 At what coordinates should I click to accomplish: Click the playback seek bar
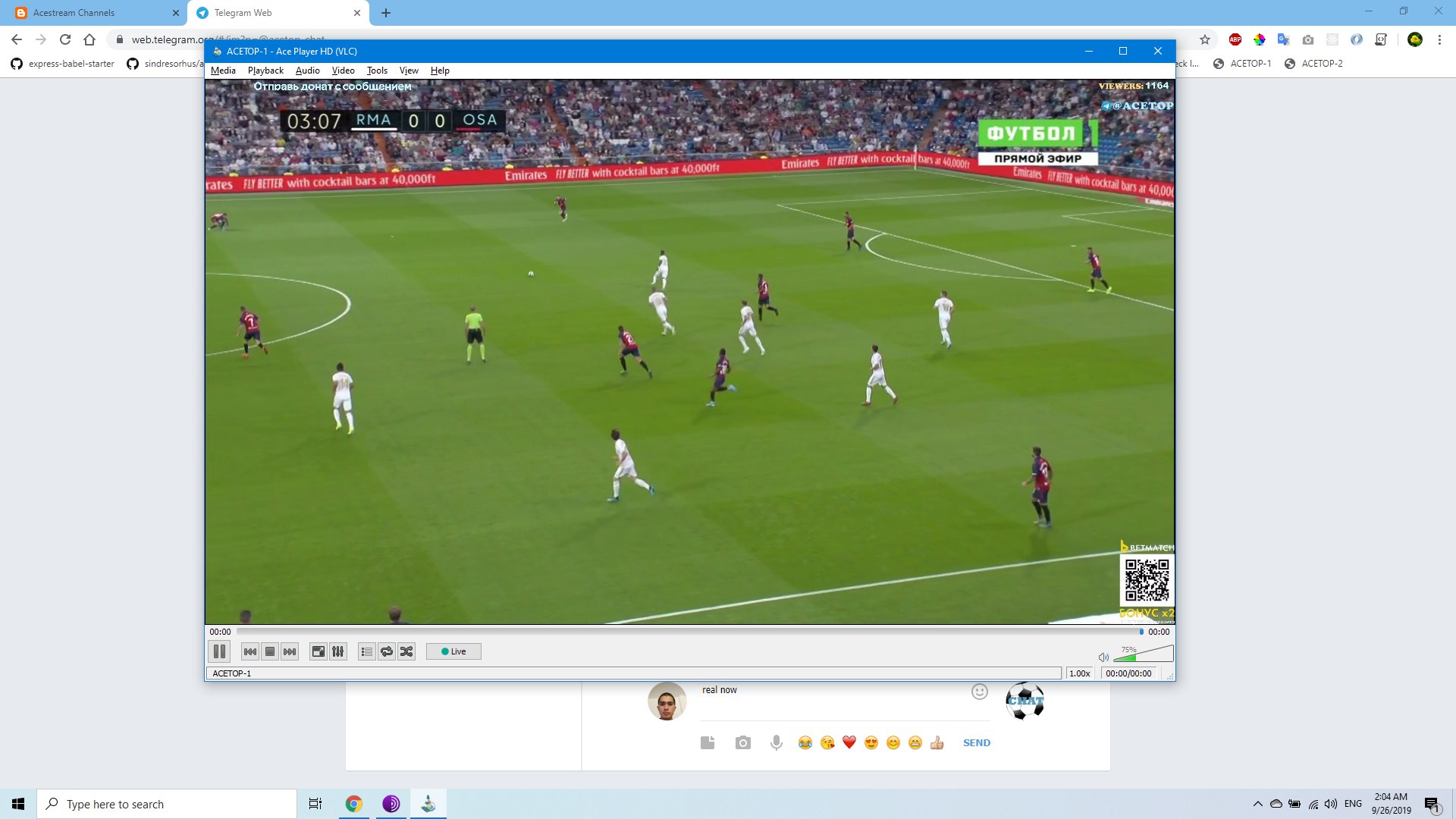tap(689, 632)
